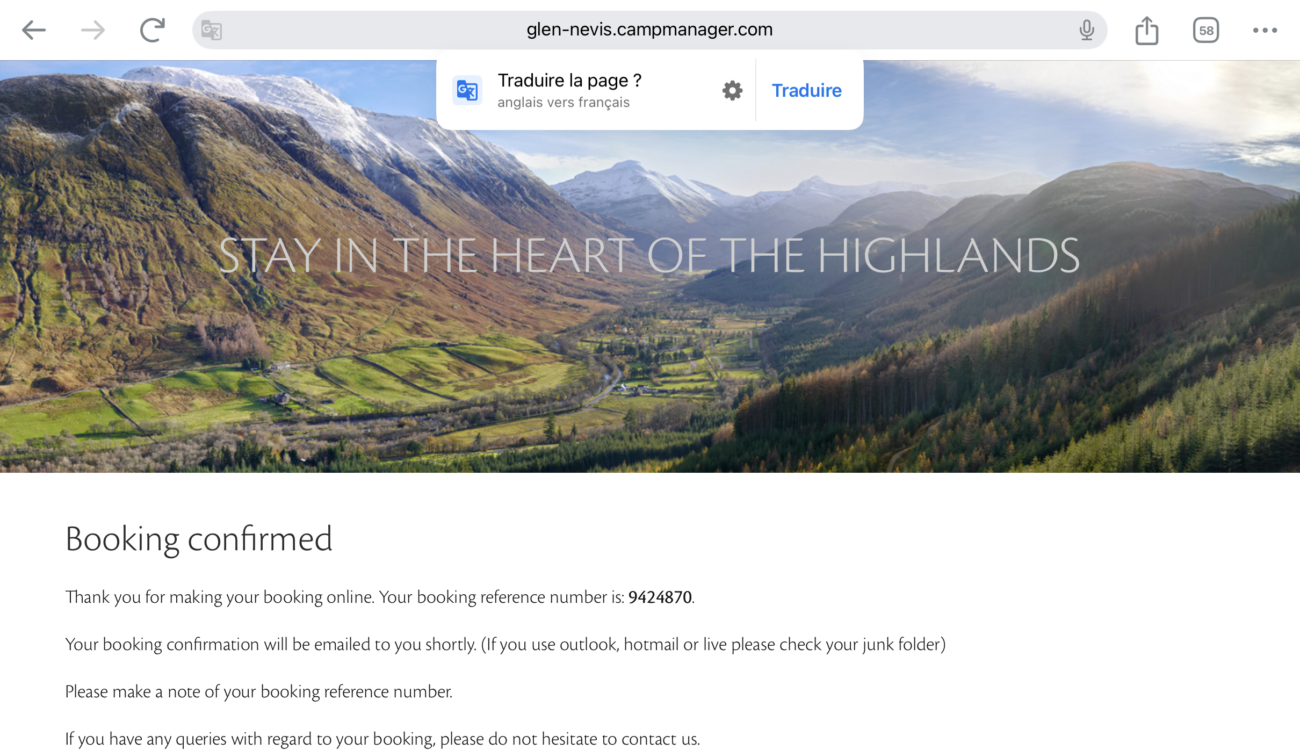Image resolution: width=1300 pixels, height=750 pixels.
Task: Open the tab switcher showing 58 tabs
Action: [x=1206, y=30]
